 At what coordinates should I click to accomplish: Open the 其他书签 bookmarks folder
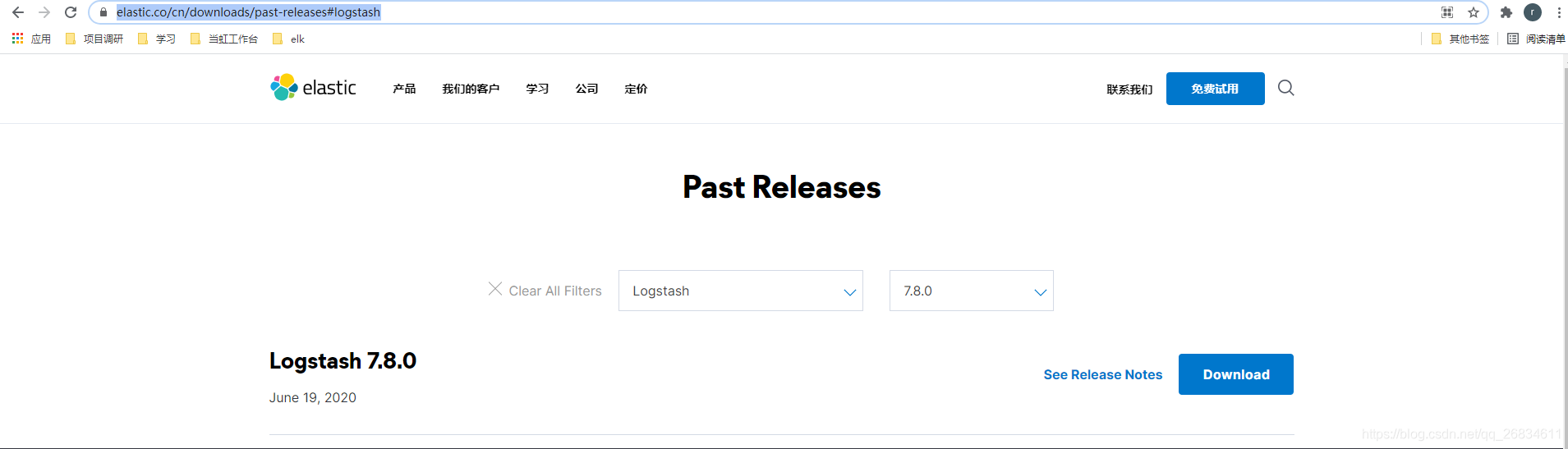click(1460, 39)
